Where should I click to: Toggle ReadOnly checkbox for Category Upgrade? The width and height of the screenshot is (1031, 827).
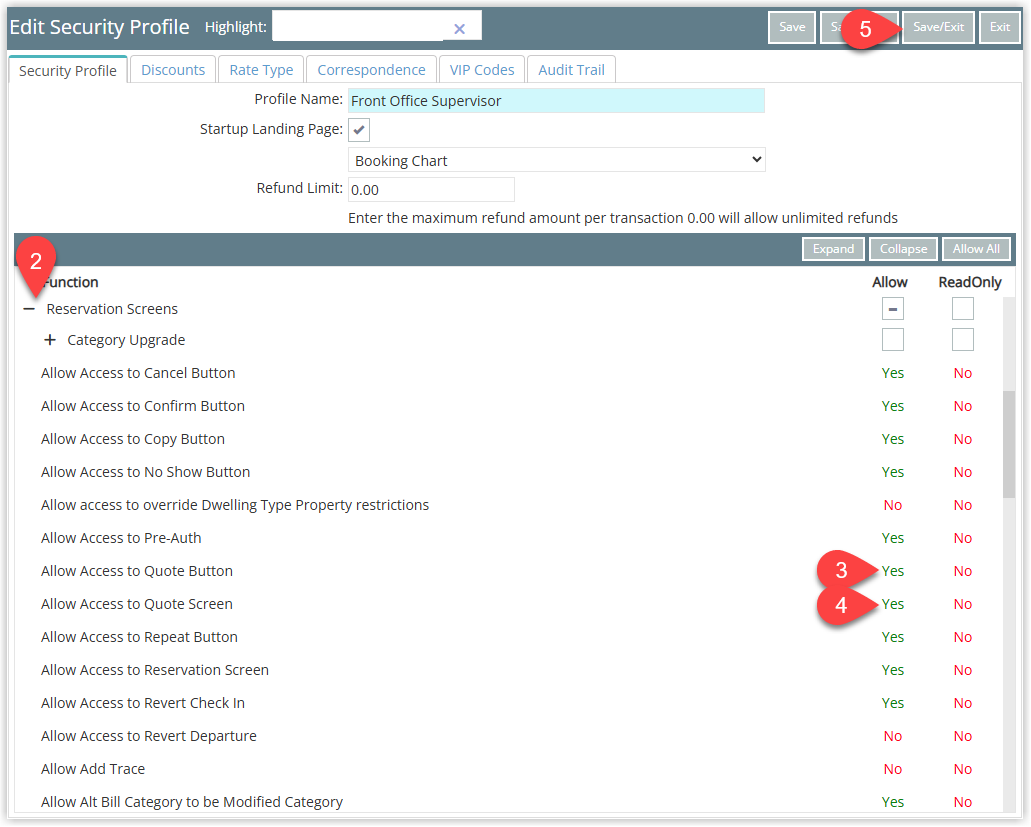point(963,340)
